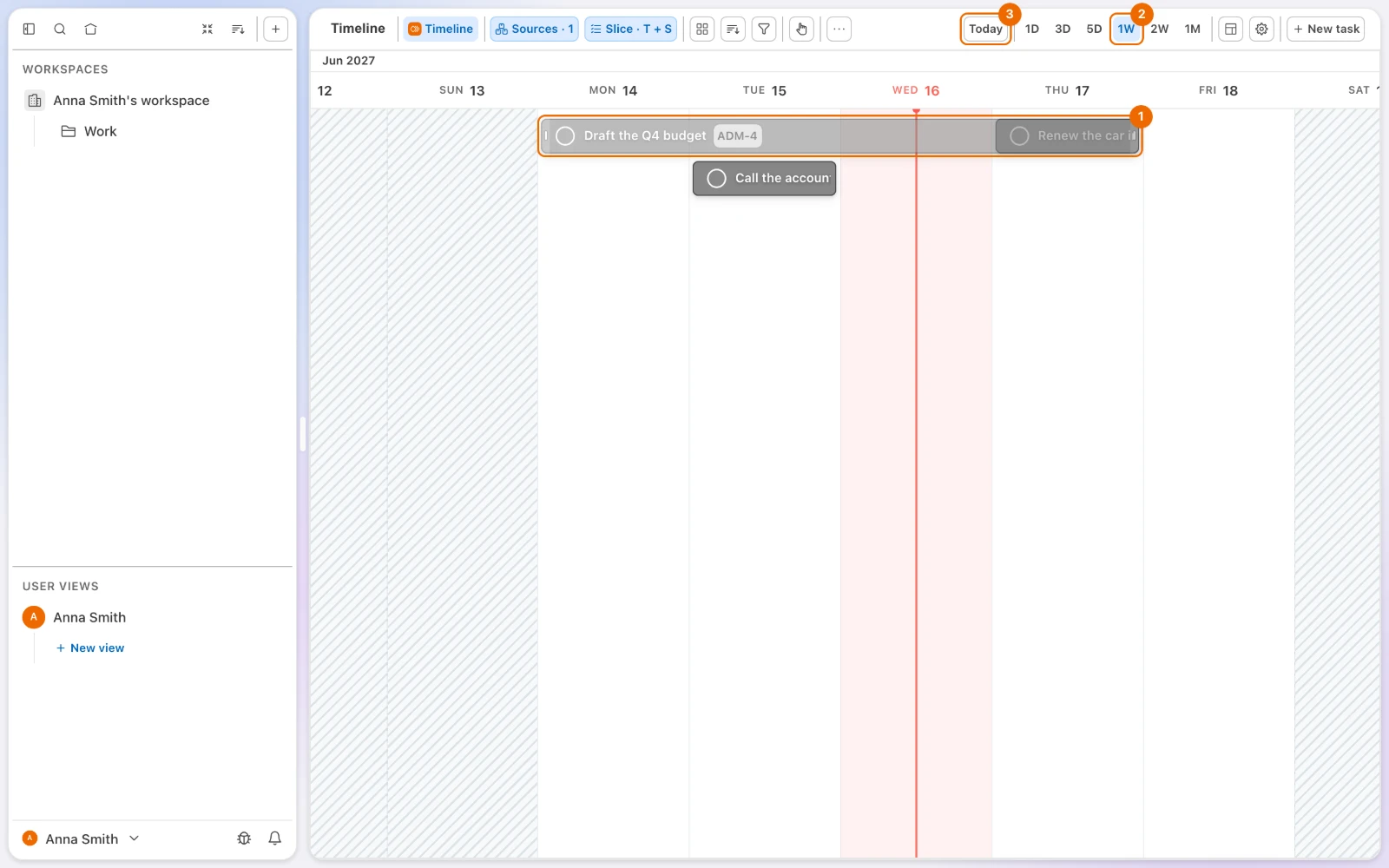
Task: Open the grid layout icon in toolbar
Action: (x=702, y=29)
